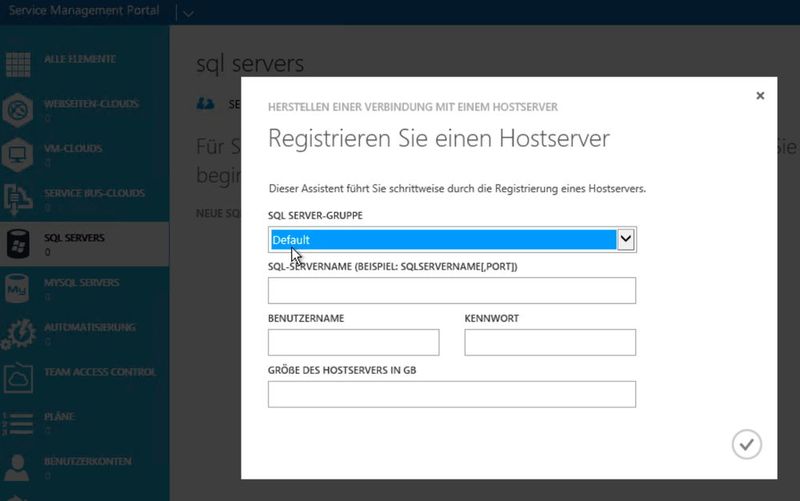
Task: Click the SQL Server-Gruppe label
Action: pyautogui.click(x=315, y=215)
